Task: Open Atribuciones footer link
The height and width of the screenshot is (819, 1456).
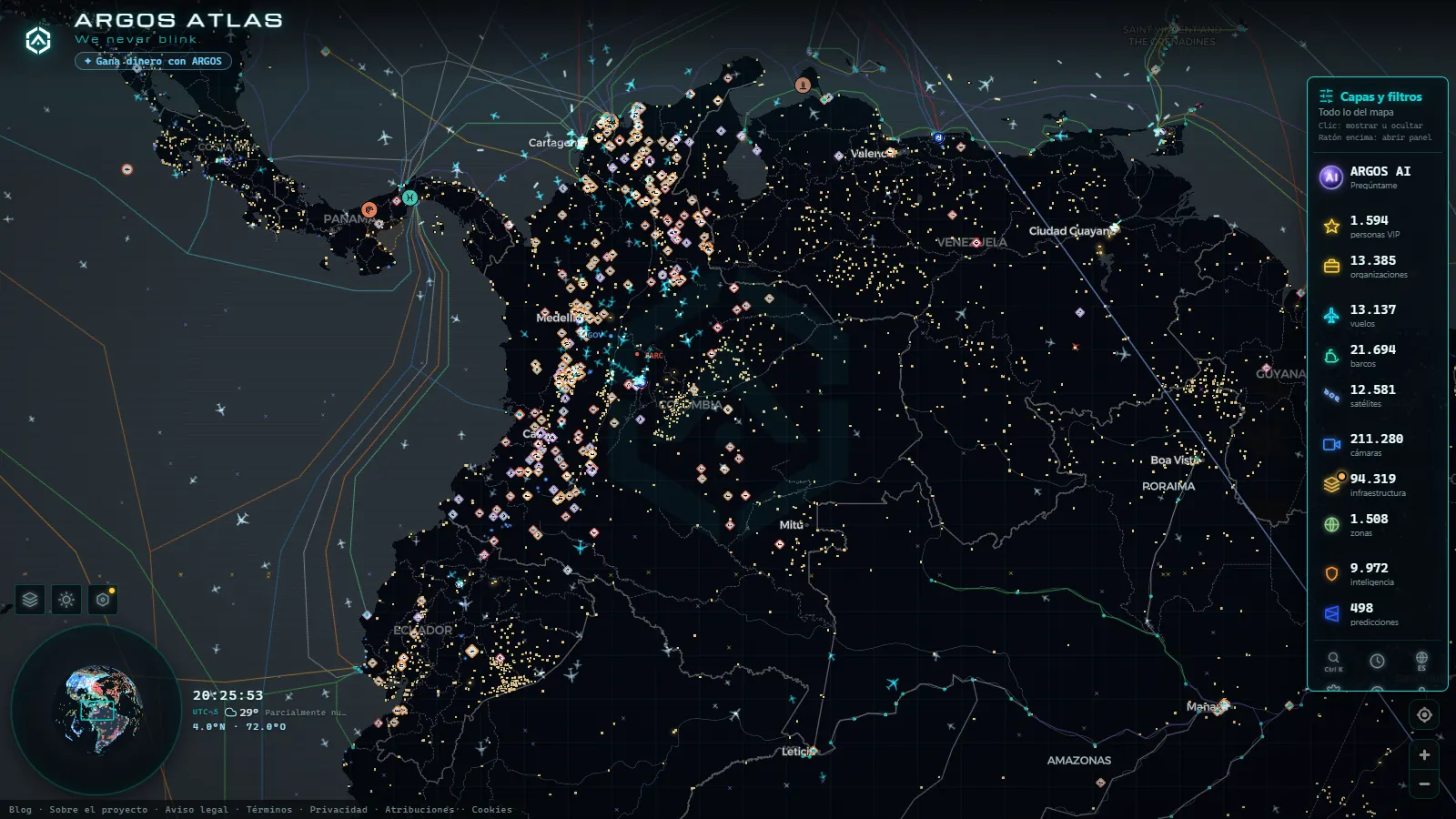Action: (420, 810)
